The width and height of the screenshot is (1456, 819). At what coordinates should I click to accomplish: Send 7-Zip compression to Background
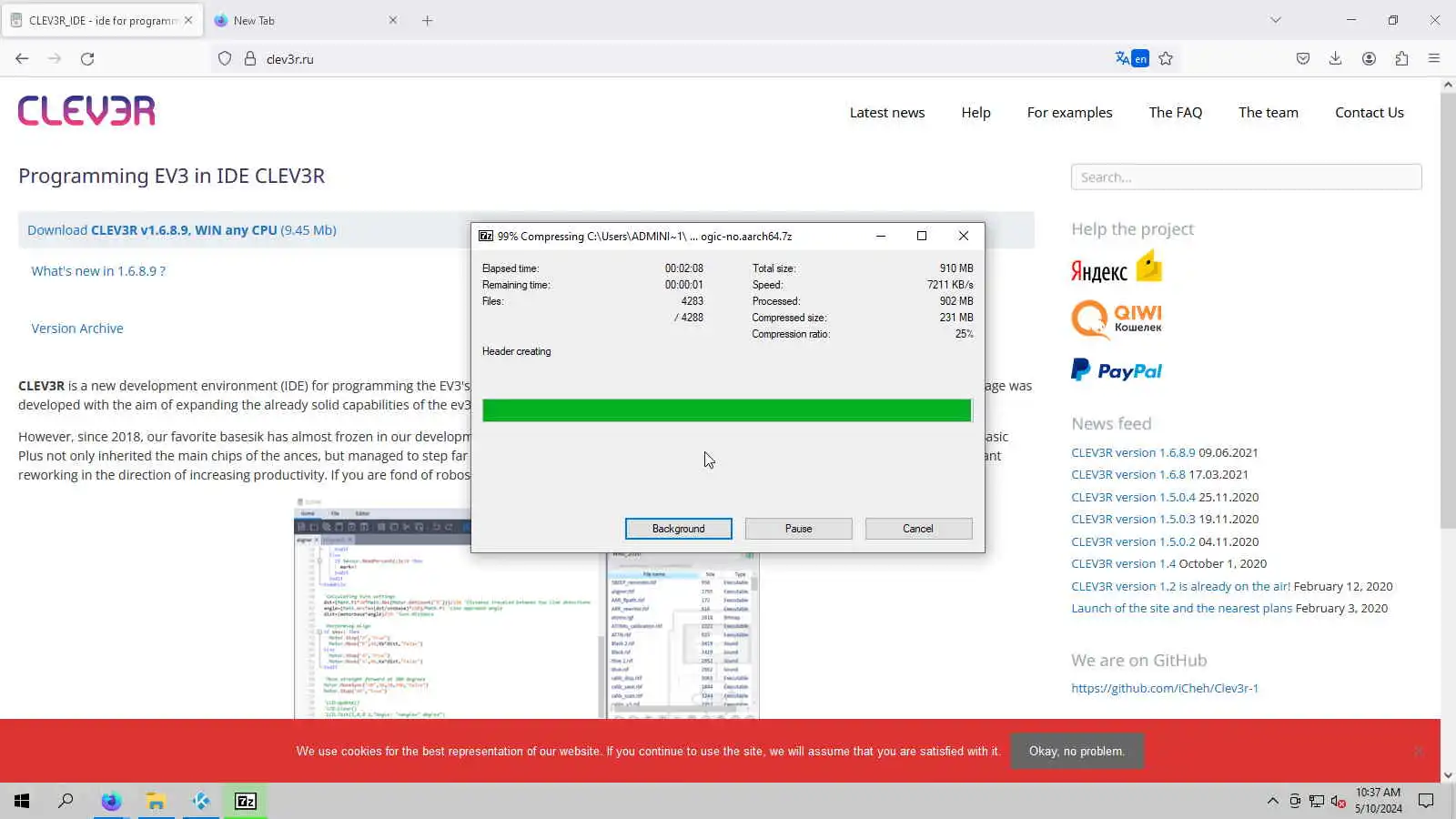click(678, 529)
